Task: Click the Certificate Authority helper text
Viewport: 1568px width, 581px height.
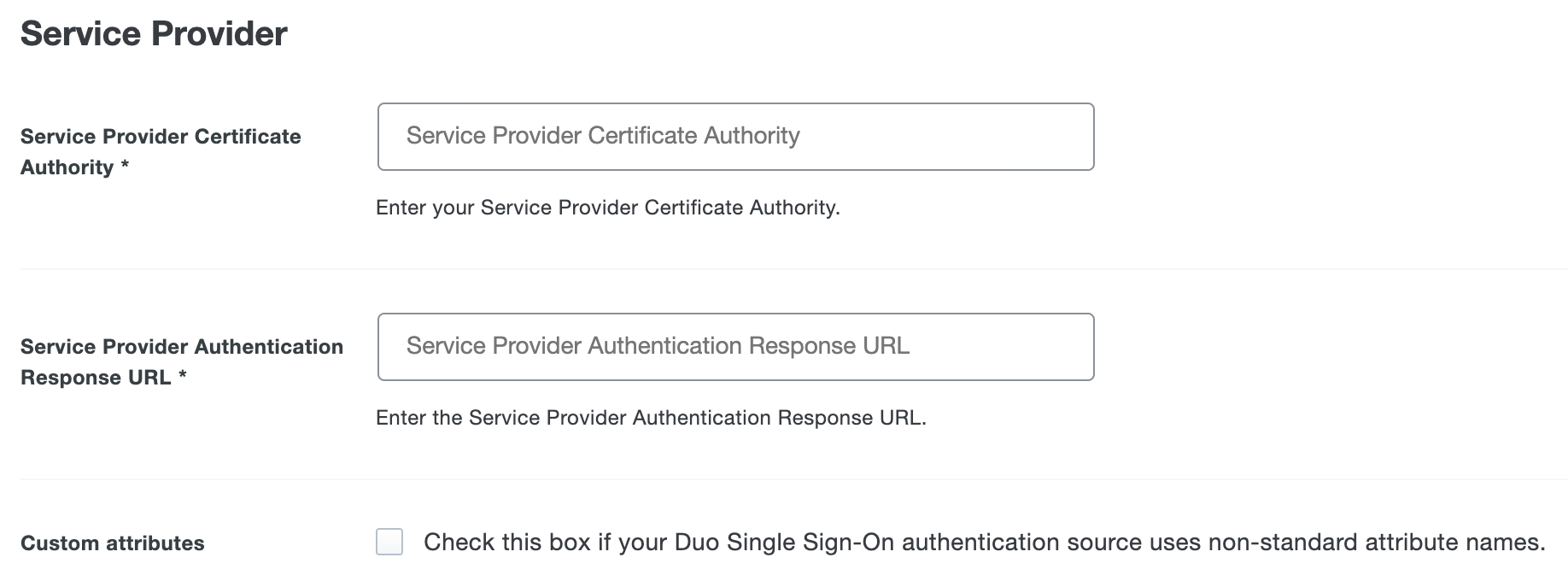Action: pyautogui.click(x=607, y=208)
